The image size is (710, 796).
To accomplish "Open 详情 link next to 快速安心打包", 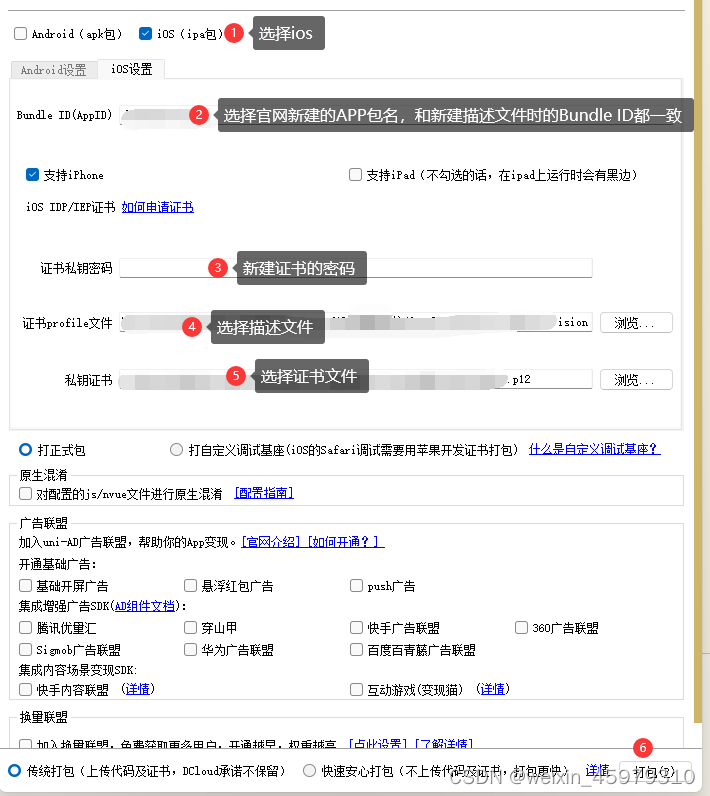I will tap(597, 770).
